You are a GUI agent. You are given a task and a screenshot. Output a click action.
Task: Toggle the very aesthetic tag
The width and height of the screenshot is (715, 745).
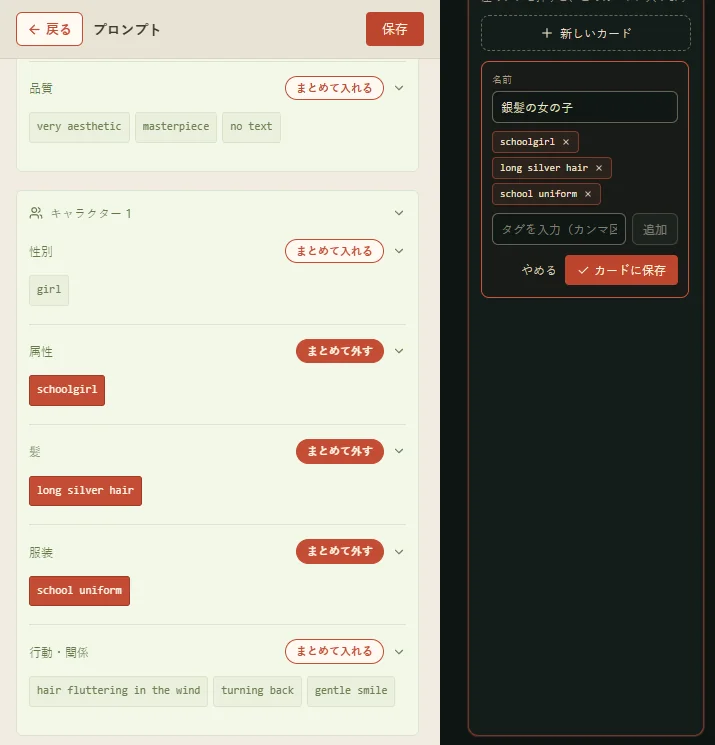[x=79, y=127]
